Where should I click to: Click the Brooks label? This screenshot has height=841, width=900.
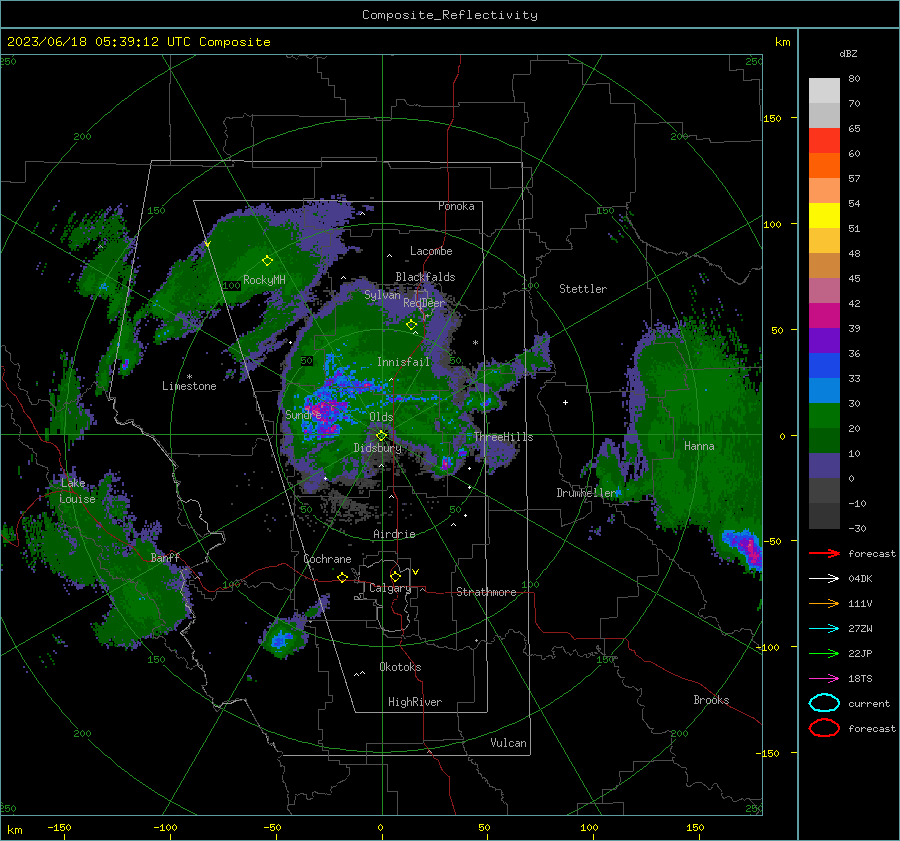coord(711,700)
